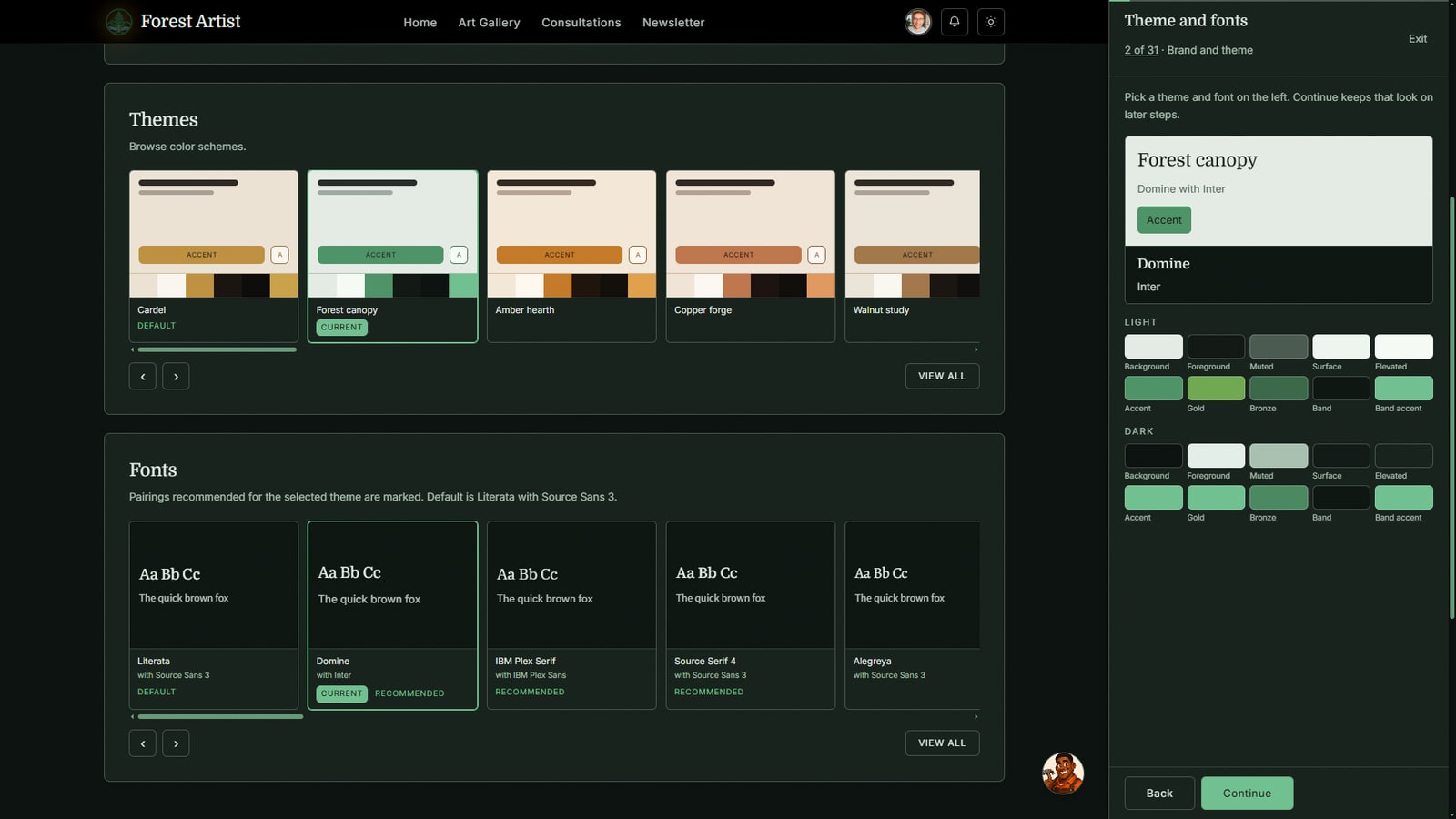Image resolution: width=1456 pixels, height=819 pixels.
Task: Open the Consultations menu item
Action: pos(581,22)
